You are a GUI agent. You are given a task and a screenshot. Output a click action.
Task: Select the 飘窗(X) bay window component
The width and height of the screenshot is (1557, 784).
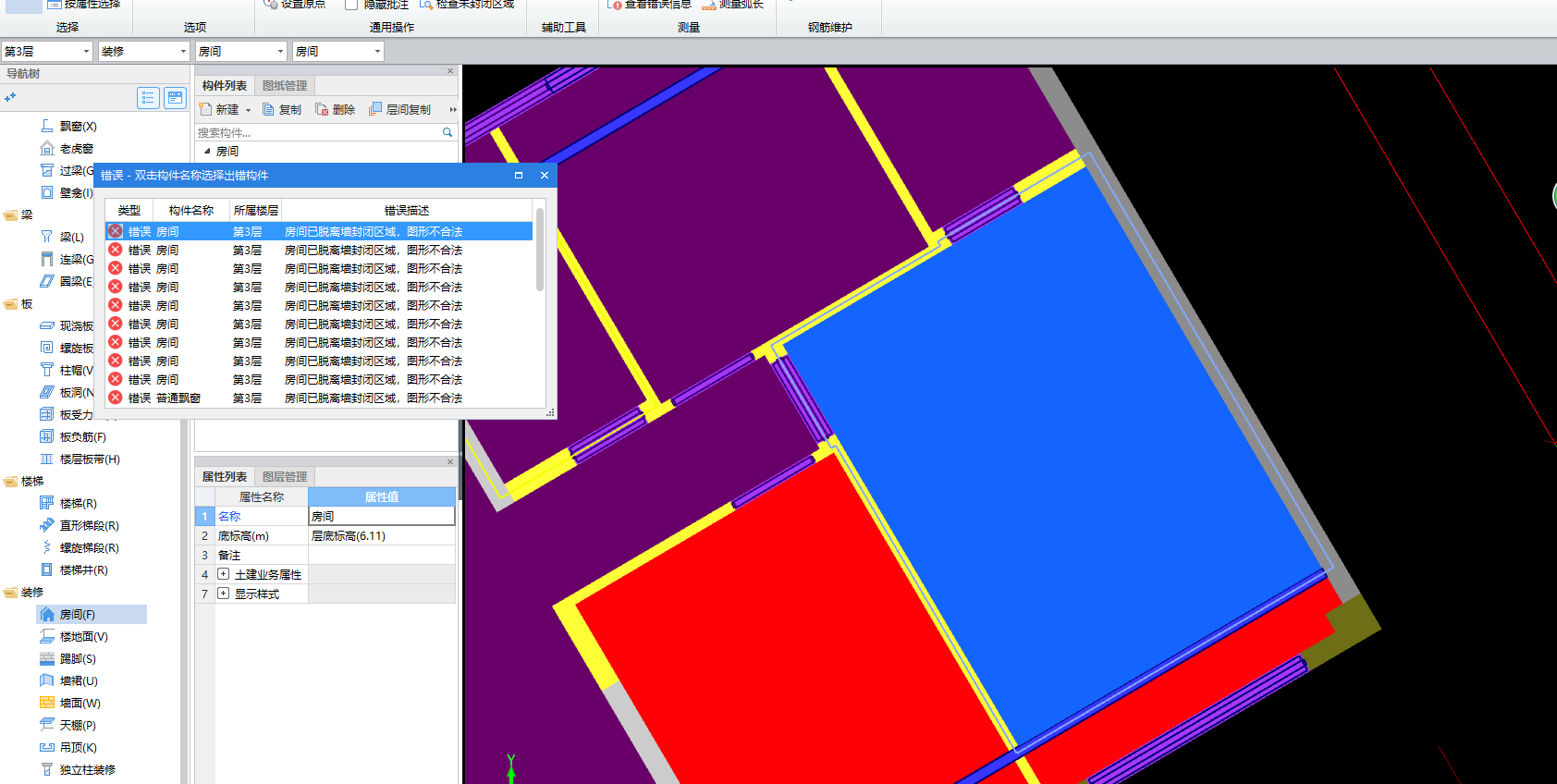(68, 126)
